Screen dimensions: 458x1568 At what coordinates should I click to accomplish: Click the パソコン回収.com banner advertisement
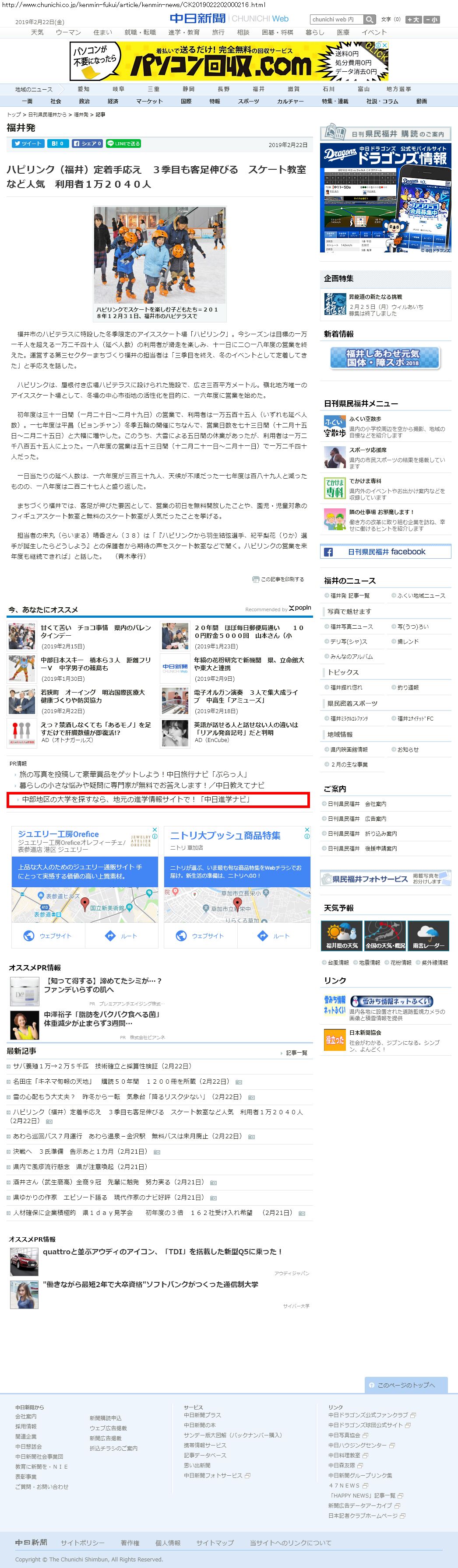click(x=229, y=61)
